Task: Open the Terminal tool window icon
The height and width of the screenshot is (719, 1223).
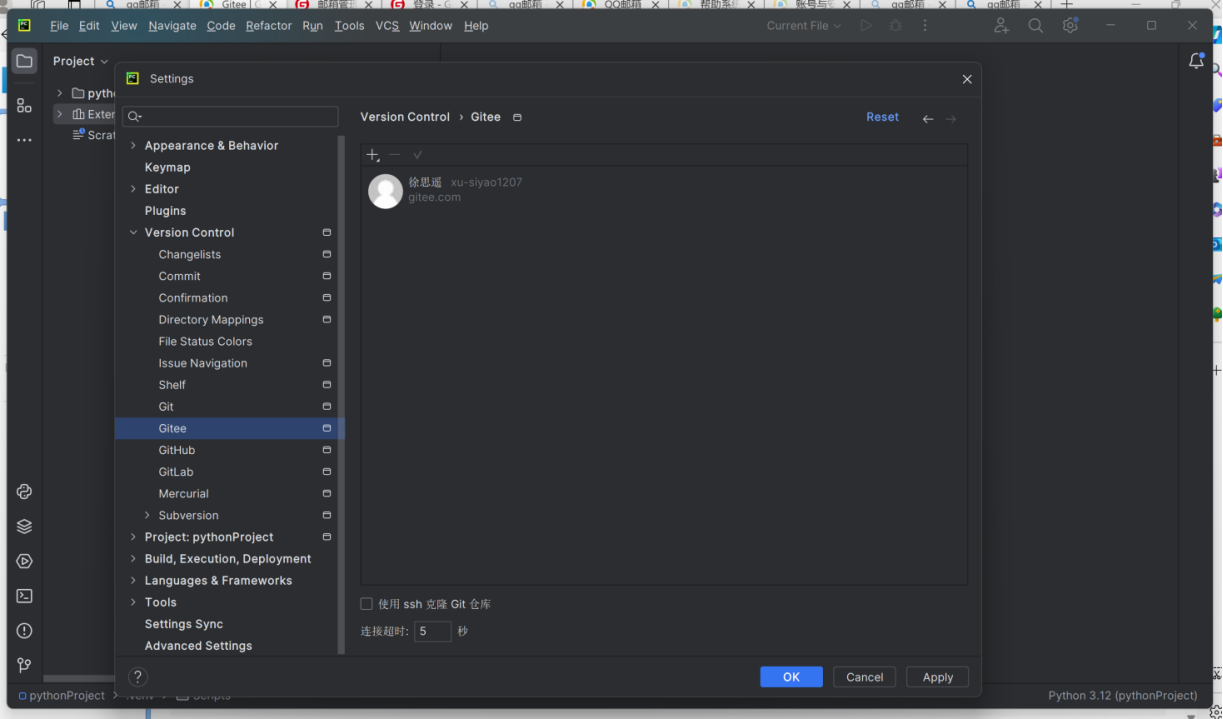Action: pyautogui.click(x=25, y=596)
